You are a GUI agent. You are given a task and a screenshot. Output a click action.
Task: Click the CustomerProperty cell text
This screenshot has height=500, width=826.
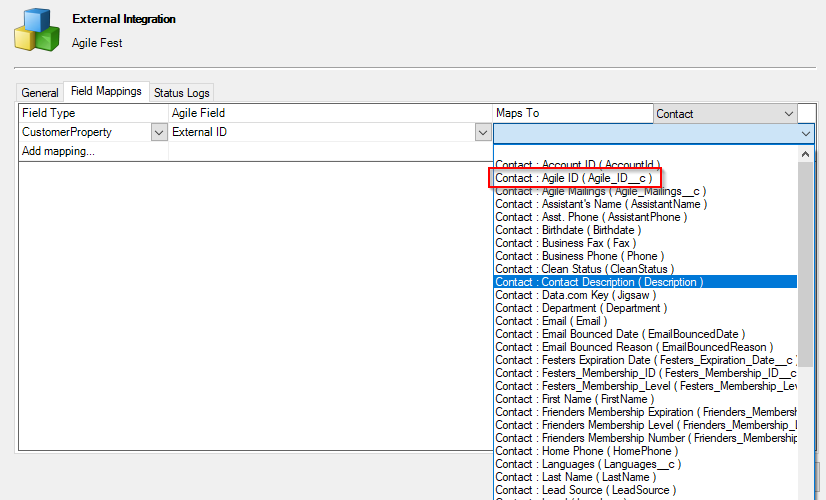click(67, 132)
